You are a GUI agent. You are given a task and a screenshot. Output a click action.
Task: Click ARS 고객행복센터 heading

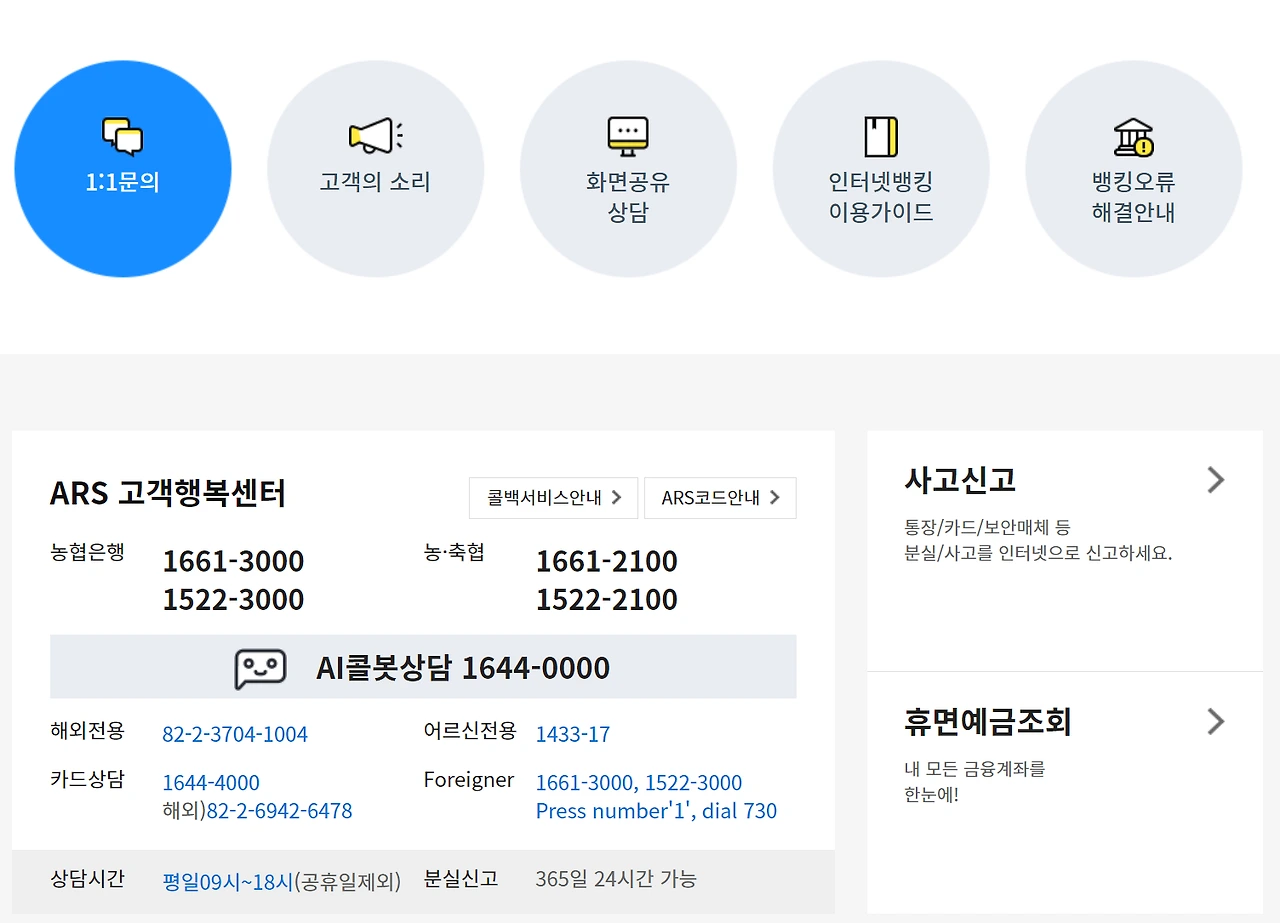click(x=168, y=493)
